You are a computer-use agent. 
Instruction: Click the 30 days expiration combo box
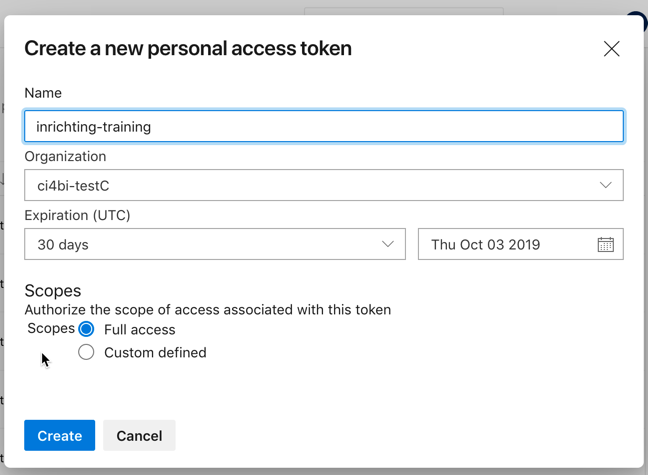pos(200,244)
